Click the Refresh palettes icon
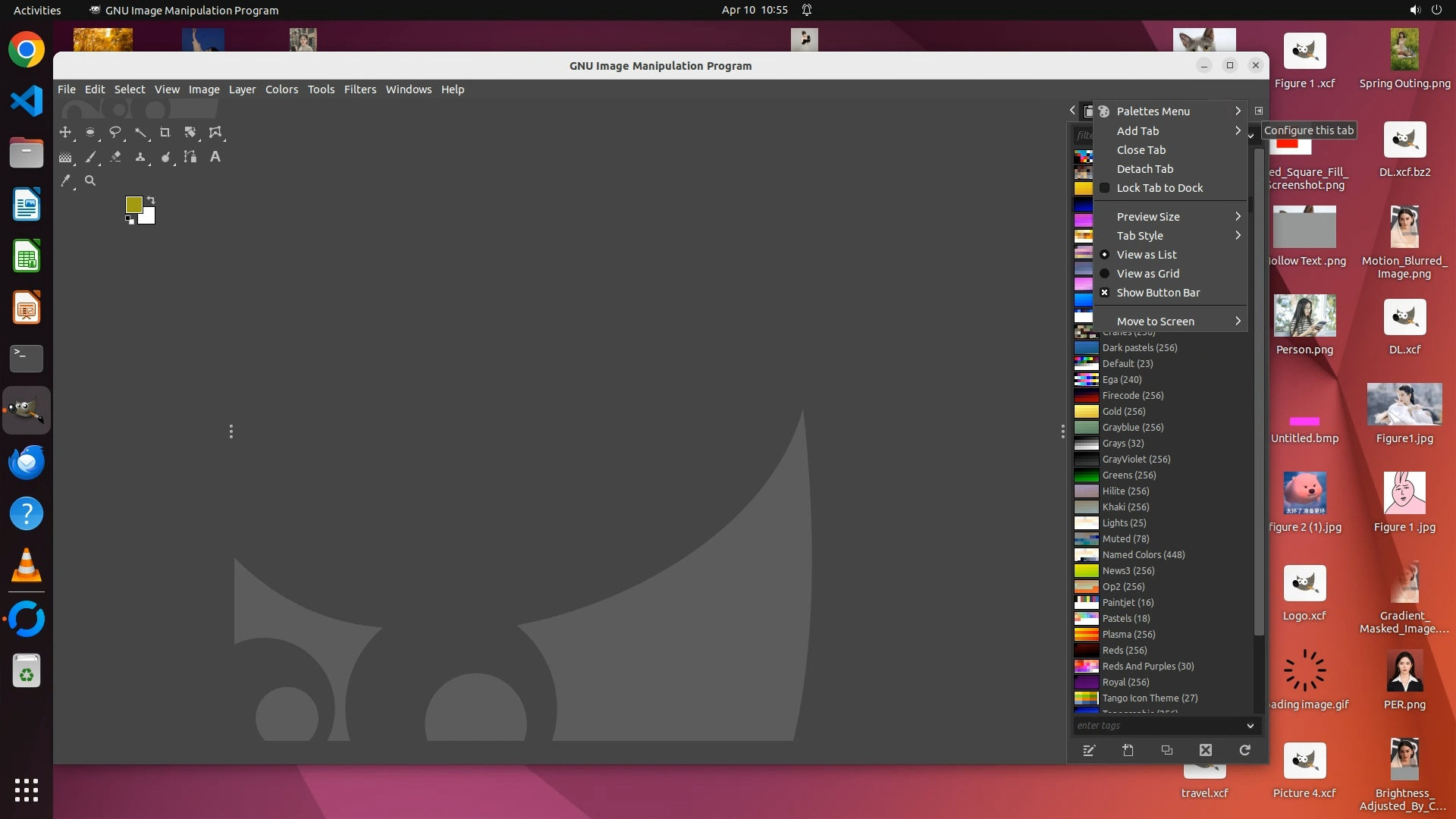1456x819 pixels. (1244, 750)
